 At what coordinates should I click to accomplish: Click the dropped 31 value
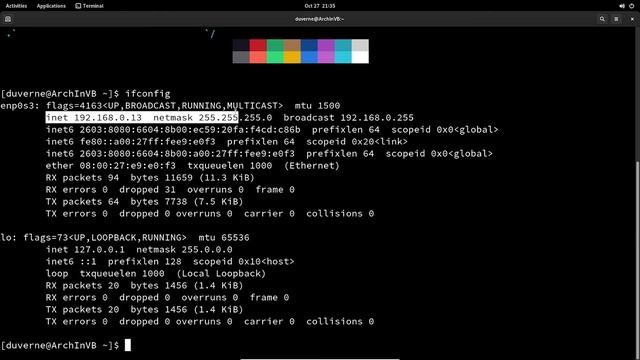(147, 190)
